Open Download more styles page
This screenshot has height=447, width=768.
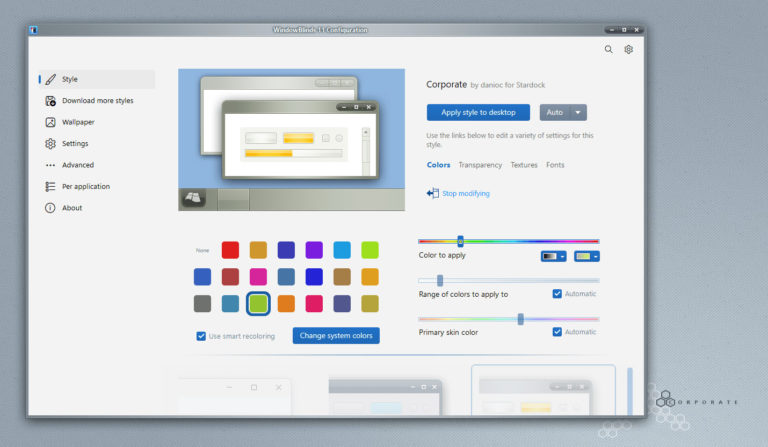pos(97,101)
